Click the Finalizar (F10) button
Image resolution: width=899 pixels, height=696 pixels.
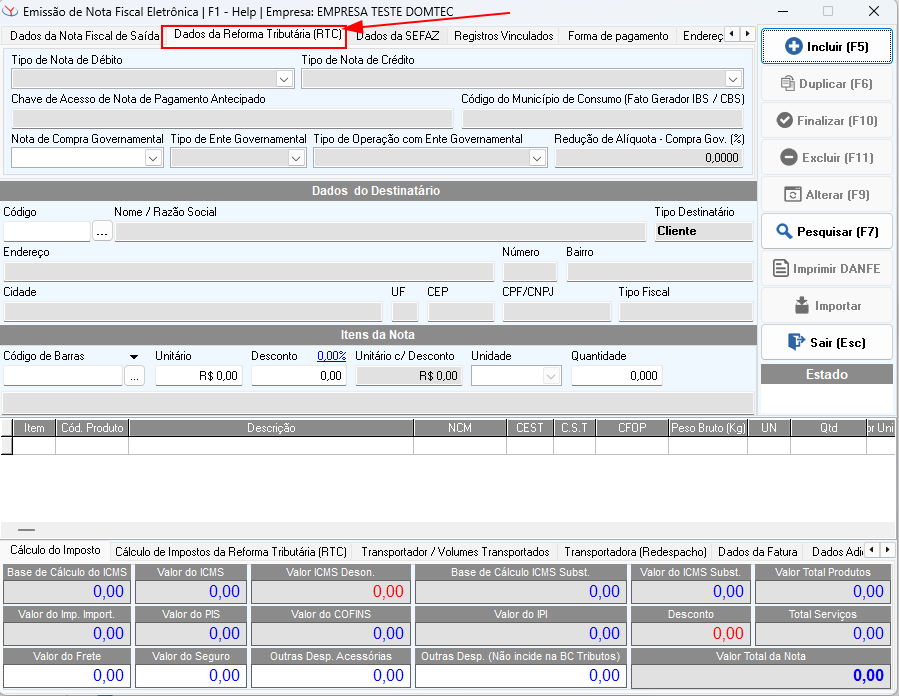tap(826, 121)
